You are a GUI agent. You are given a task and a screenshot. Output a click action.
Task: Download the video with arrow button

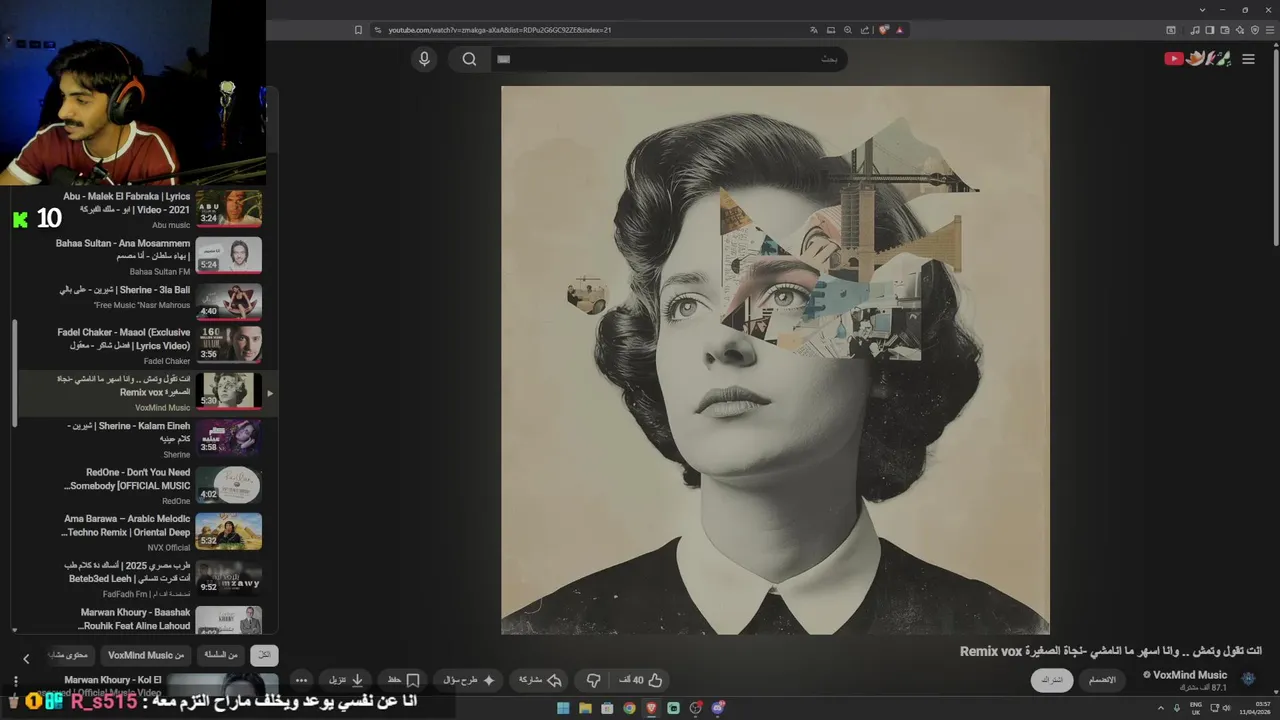coord(346,680)
